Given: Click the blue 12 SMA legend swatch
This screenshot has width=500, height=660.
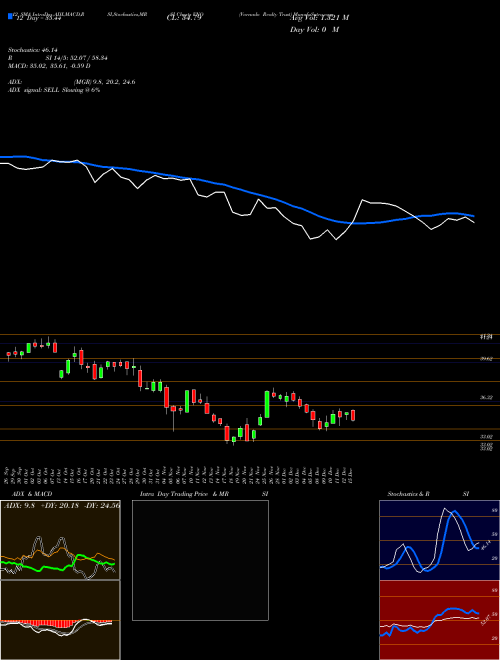Looking at the screenshot, I should pyautogui.click(x=10, y=17).
